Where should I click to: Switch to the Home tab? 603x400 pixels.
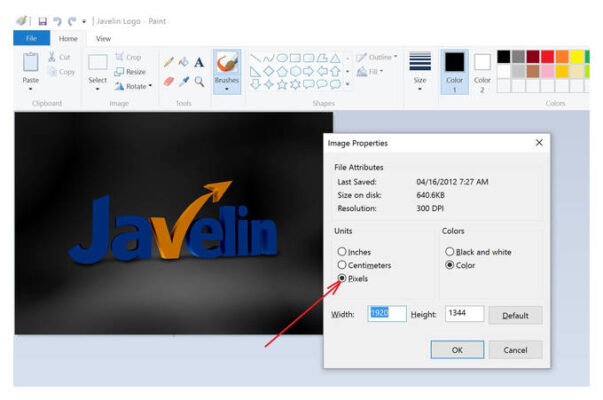click(68, 38)
